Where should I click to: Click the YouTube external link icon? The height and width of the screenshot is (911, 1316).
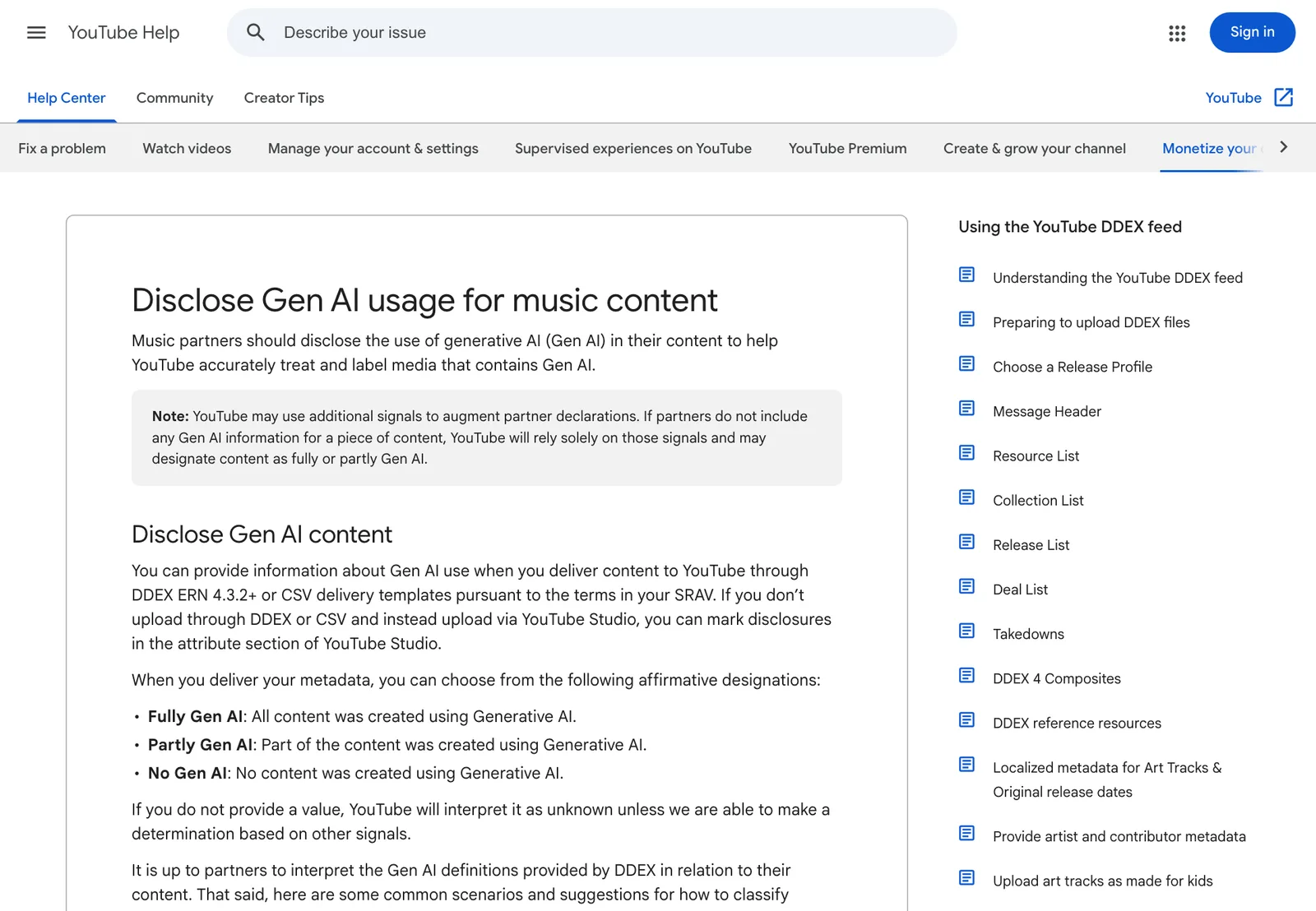[x=1283, y=97]
